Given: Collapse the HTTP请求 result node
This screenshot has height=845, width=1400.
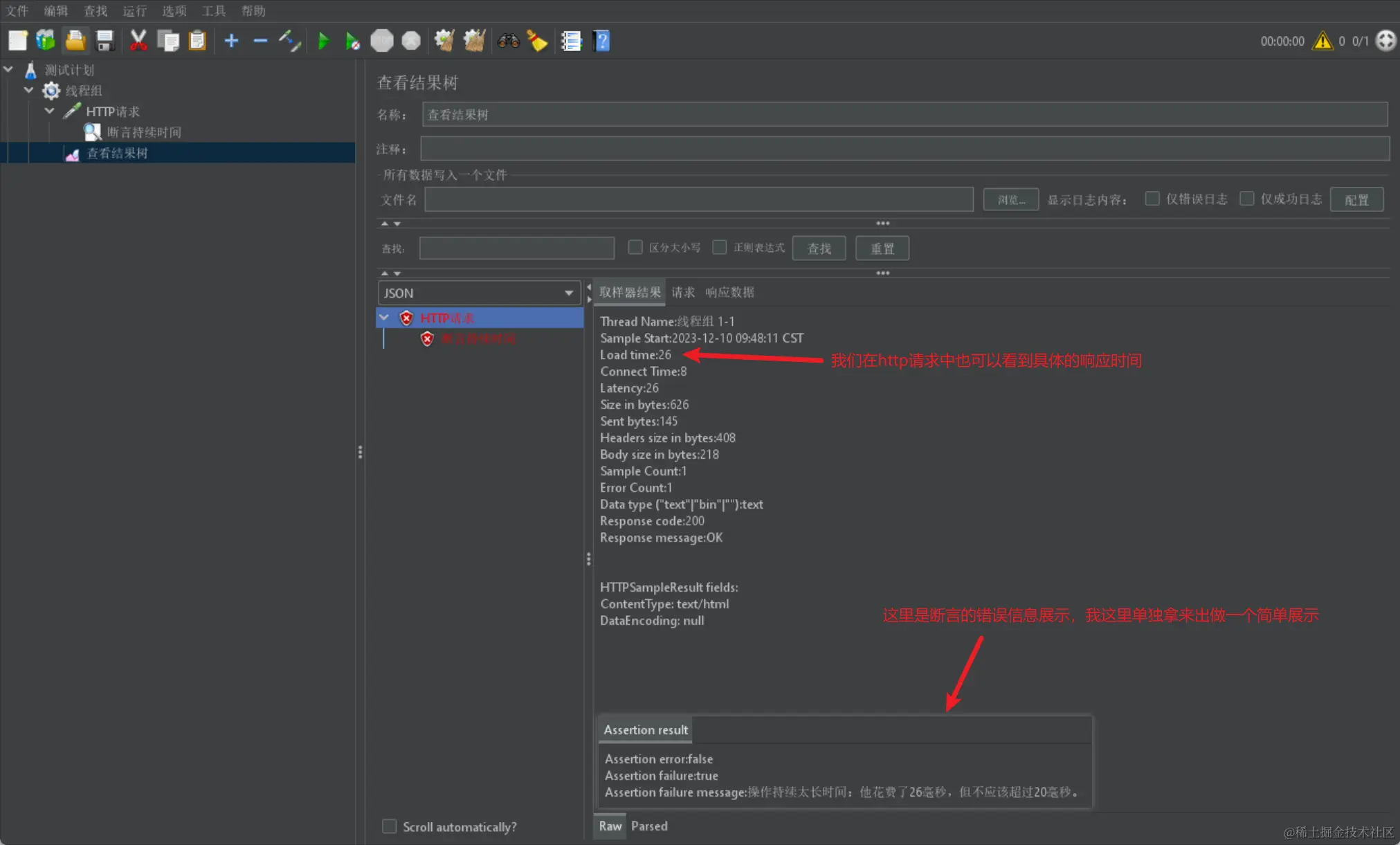Looking at the screenshot, I should click(x=384, y=318).
